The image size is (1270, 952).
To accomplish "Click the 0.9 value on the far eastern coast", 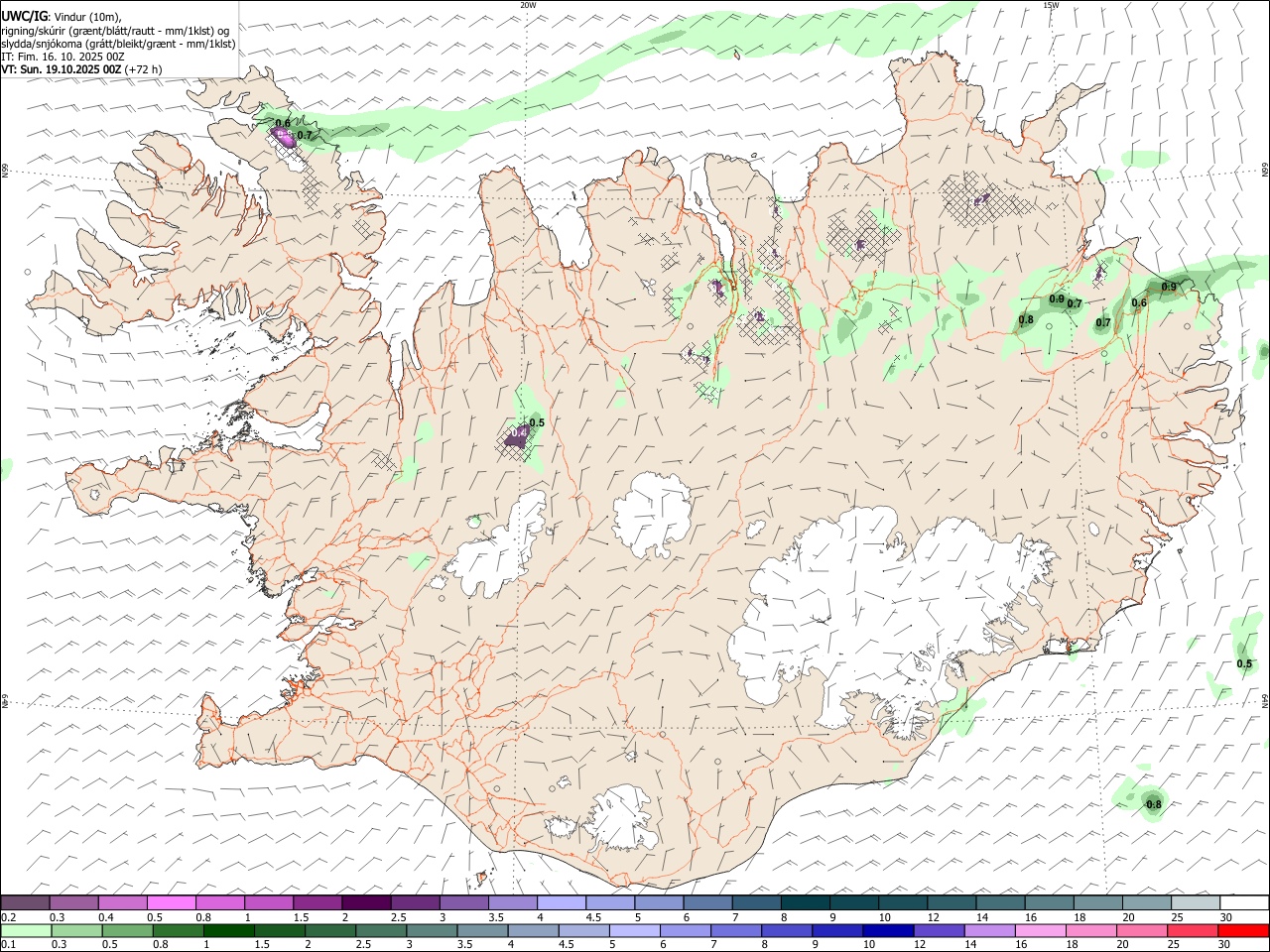I will tap(1169, 288).
